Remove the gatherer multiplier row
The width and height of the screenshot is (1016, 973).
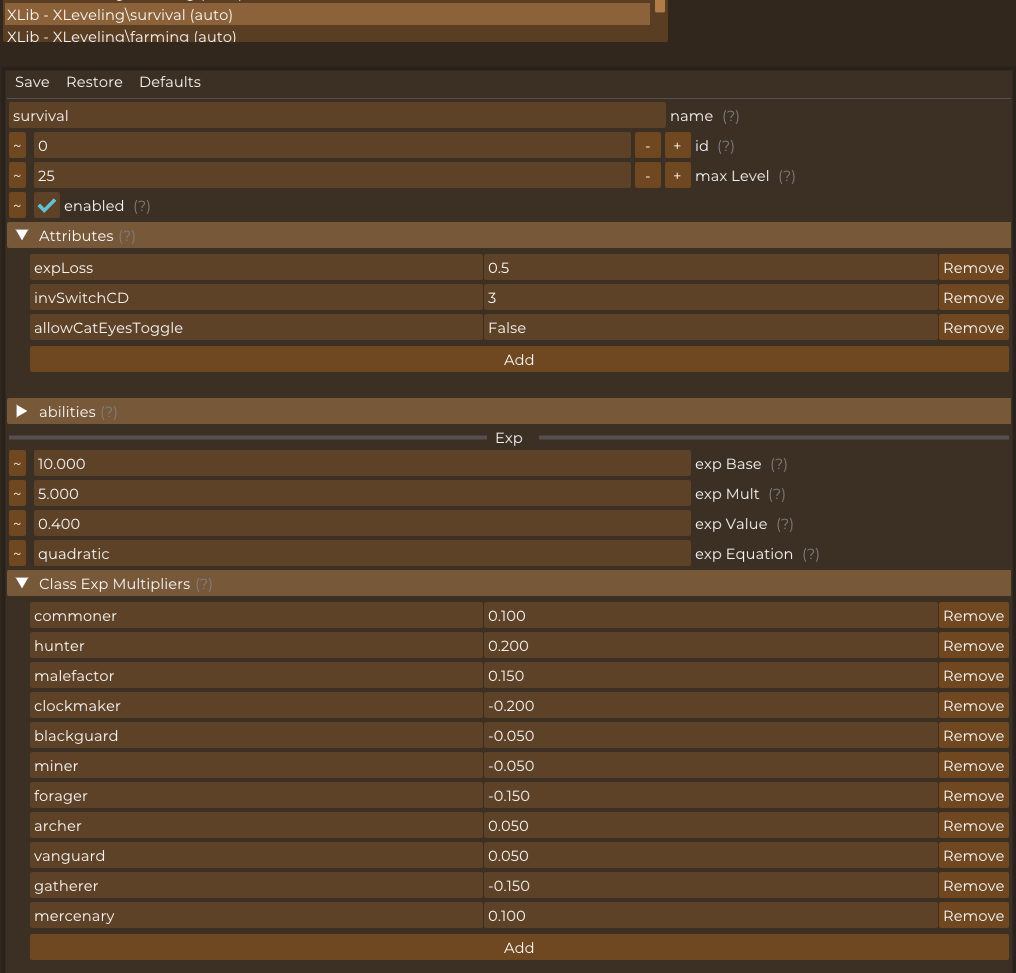pyautogui.click(x=973, y=886)
